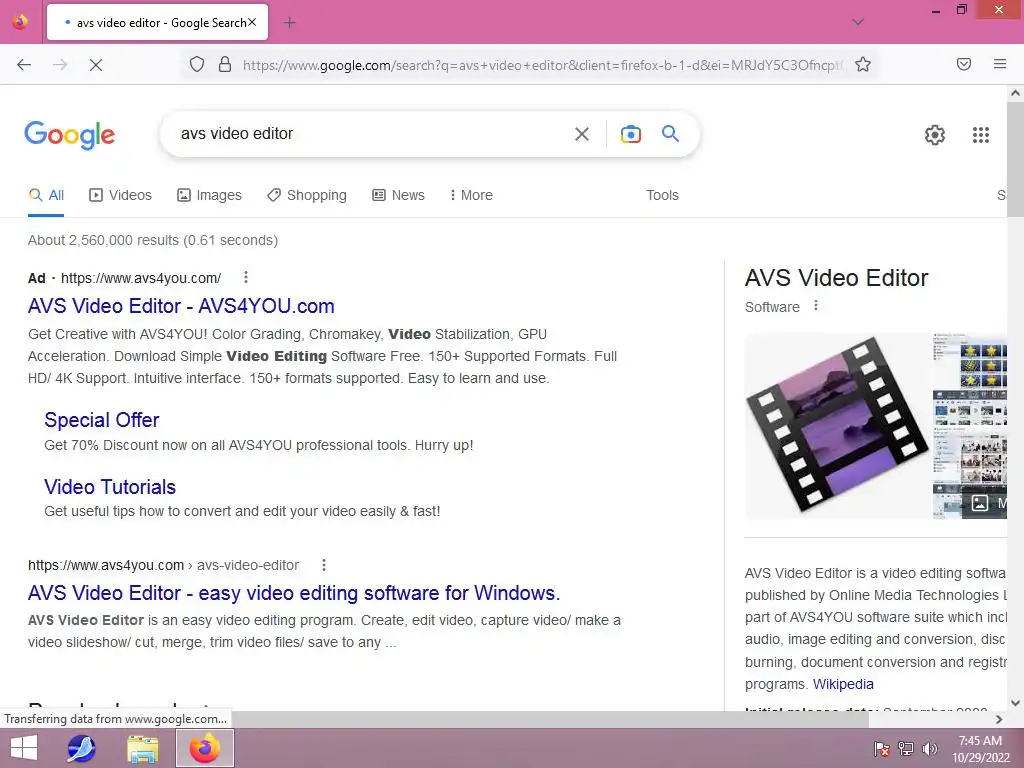Open options for avs-video-editor result
Screen dimensions: 1024x768
pos(323,565)
